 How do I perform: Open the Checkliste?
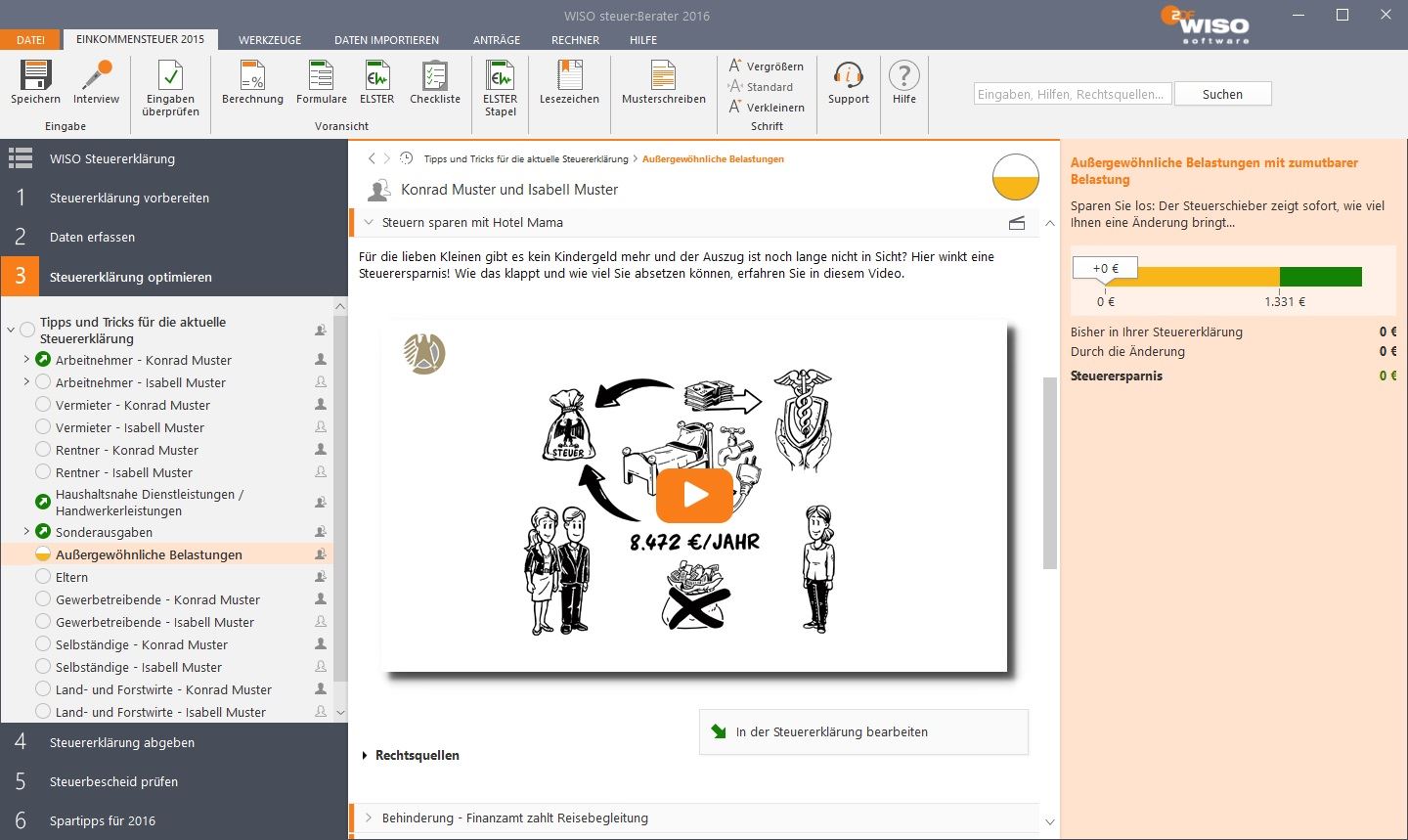435,81
